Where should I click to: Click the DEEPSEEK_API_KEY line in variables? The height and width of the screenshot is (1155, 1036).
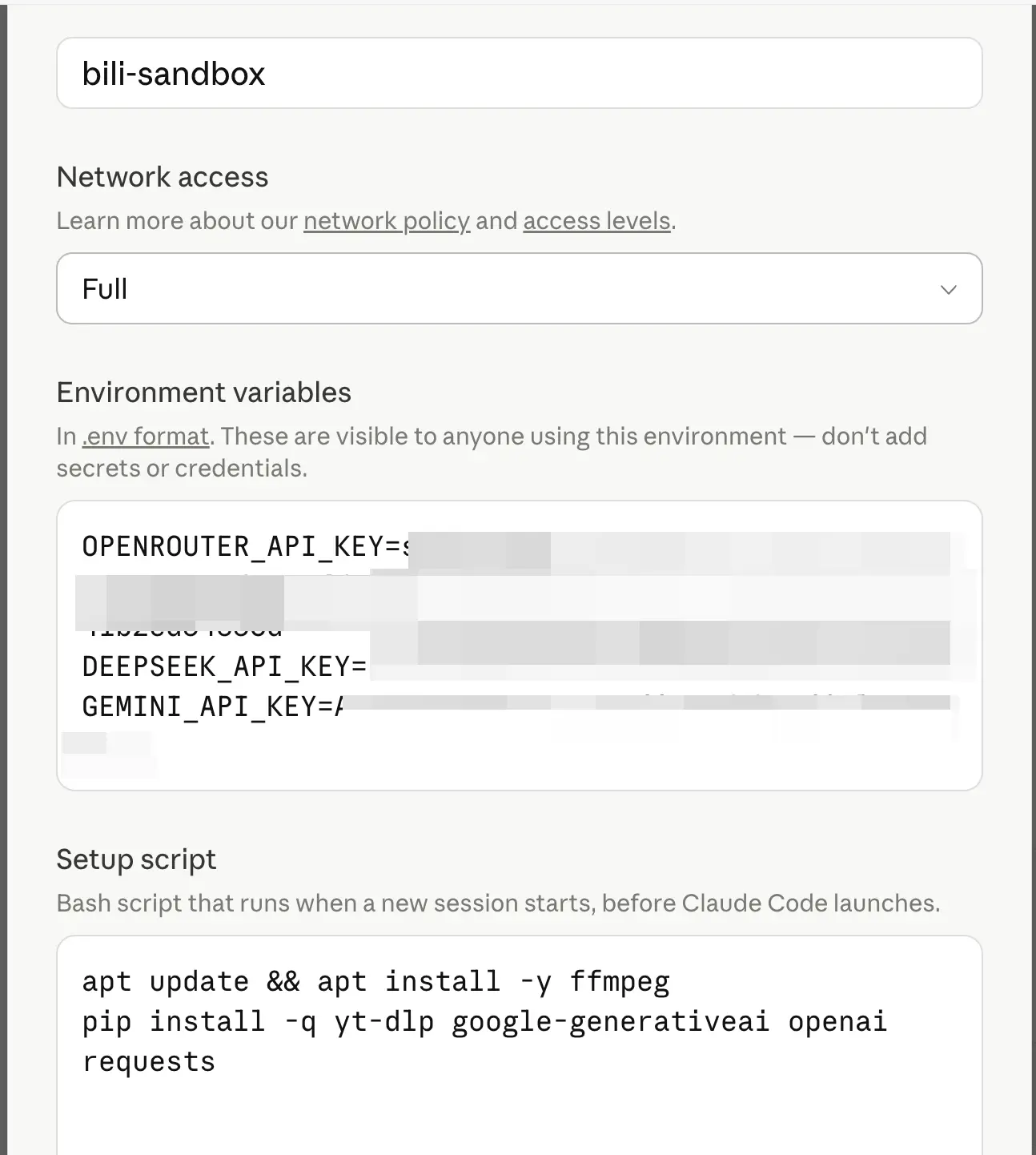pyautogui.click(x=224, y=666)
